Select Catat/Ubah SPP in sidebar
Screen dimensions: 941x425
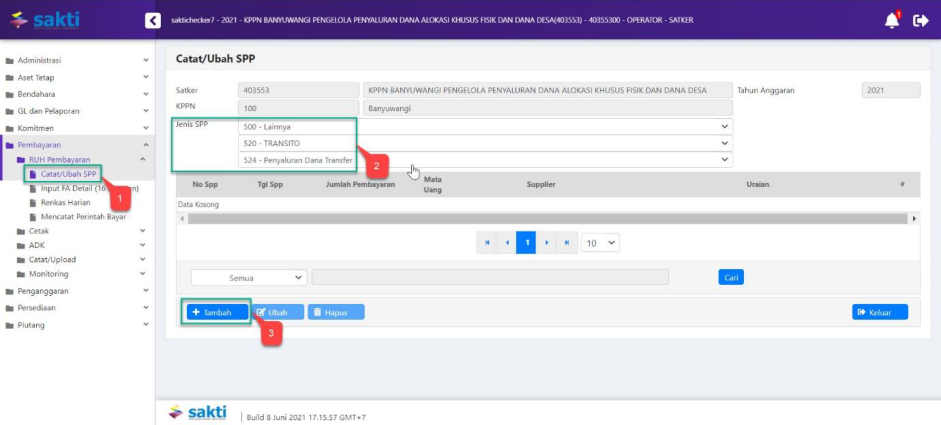68,174
